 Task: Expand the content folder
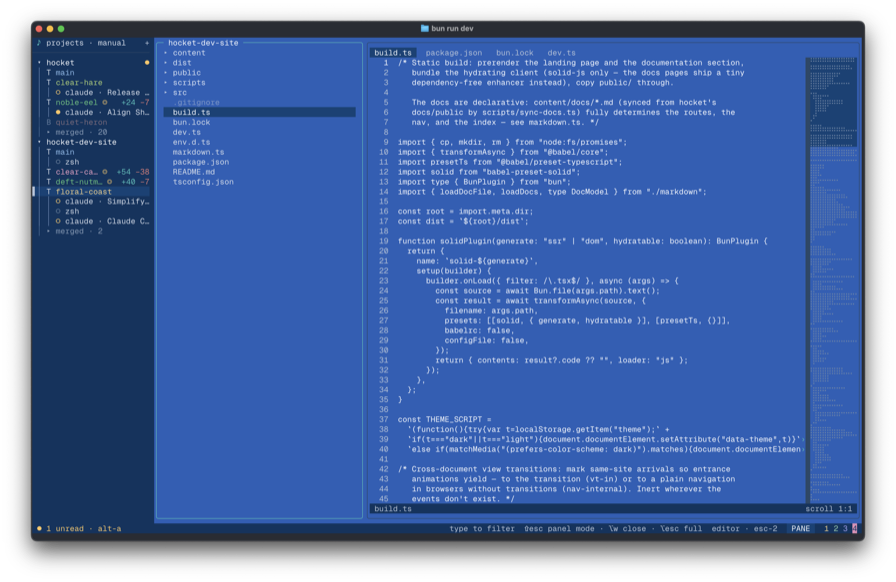click(x=166, y=53)
